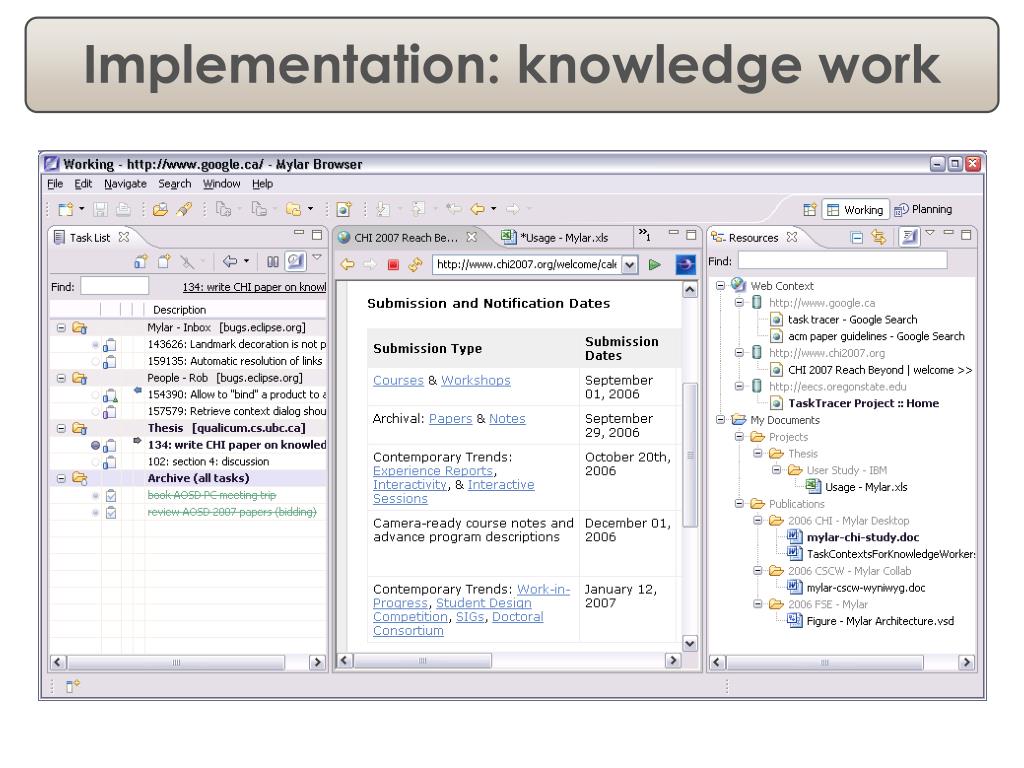Viewport: 1024px width, 768px height.
Task: Click the Open Perspective icon beside Working
Action: [x=810, y=210]
